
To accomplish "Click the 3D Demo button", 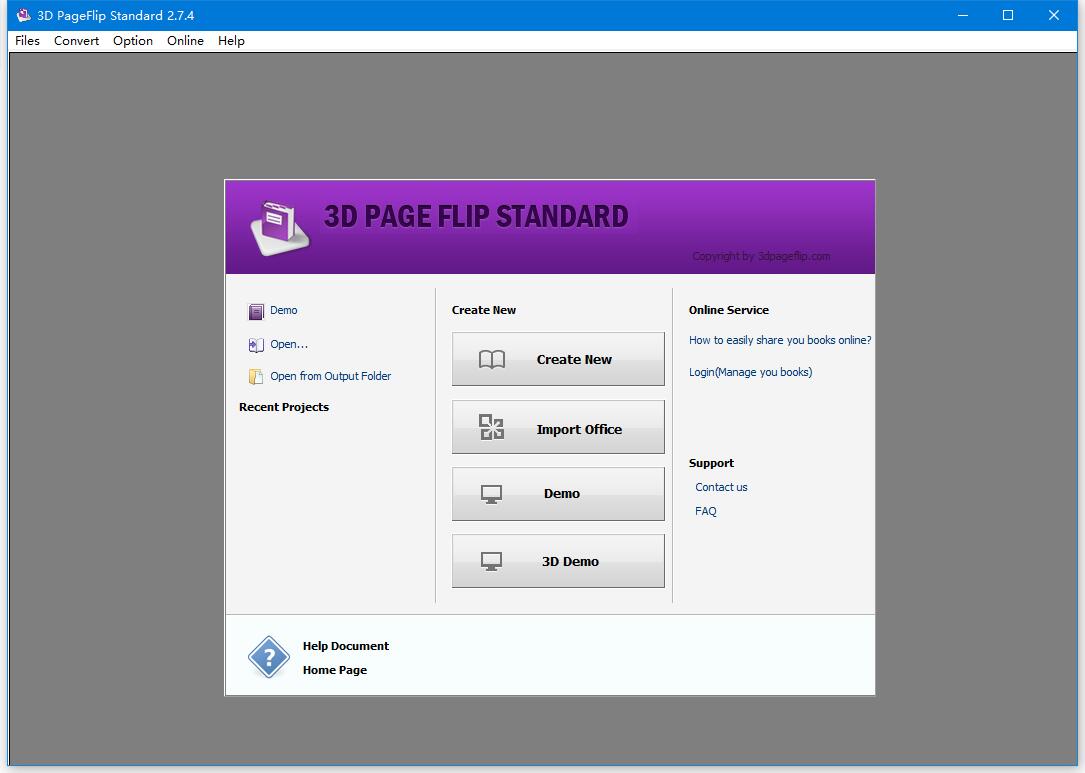I will [x=558, y=561].
